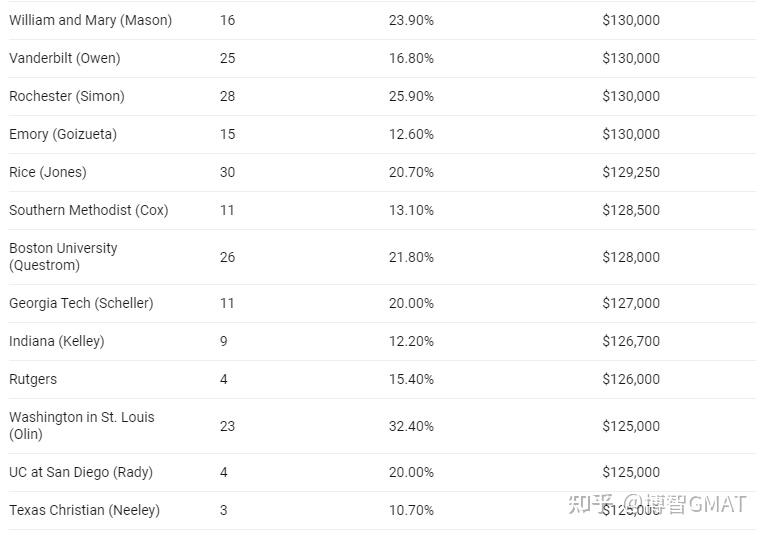The height and width of the screenshot is (535, 765).
Task: Click the number 30 in Rice row
Action: [227, 173]
